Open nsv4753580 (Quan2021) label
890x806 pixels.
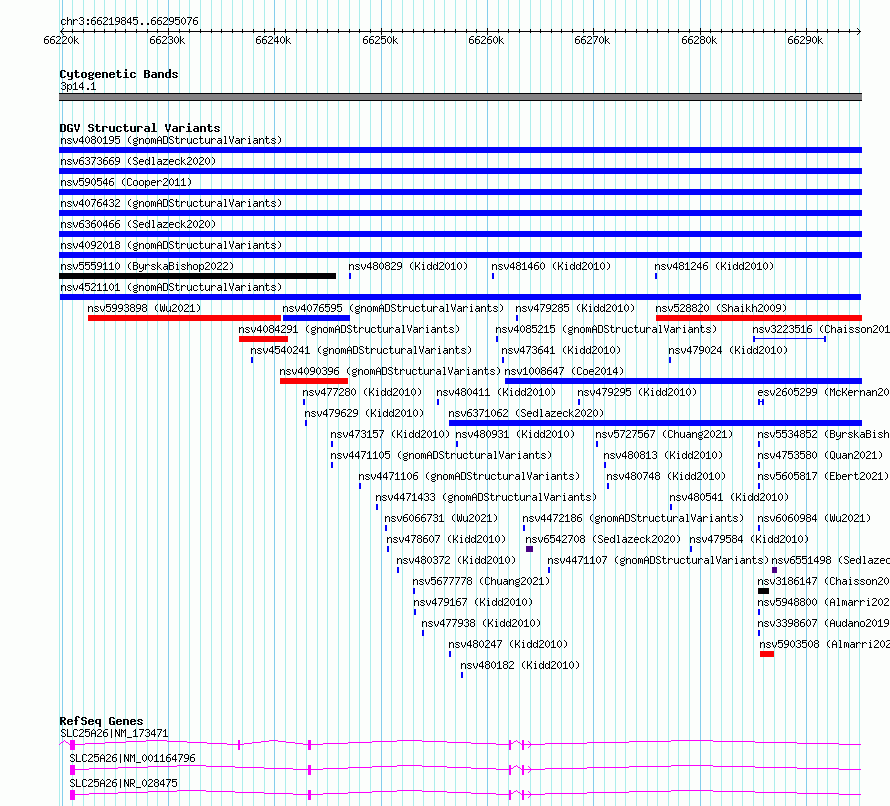[x=821, y=455]
